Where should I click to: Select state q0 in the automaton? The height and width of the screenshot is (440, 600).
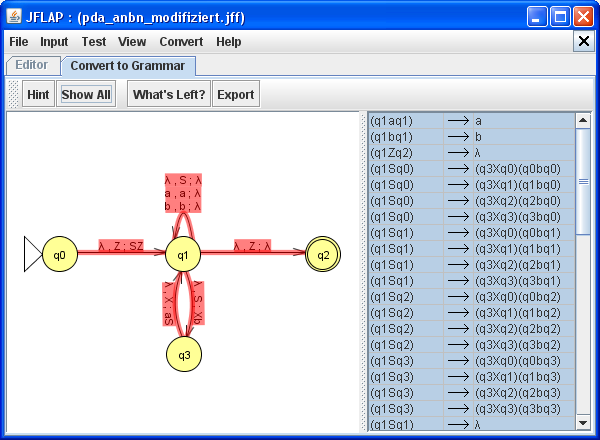(x=60, y=254)
